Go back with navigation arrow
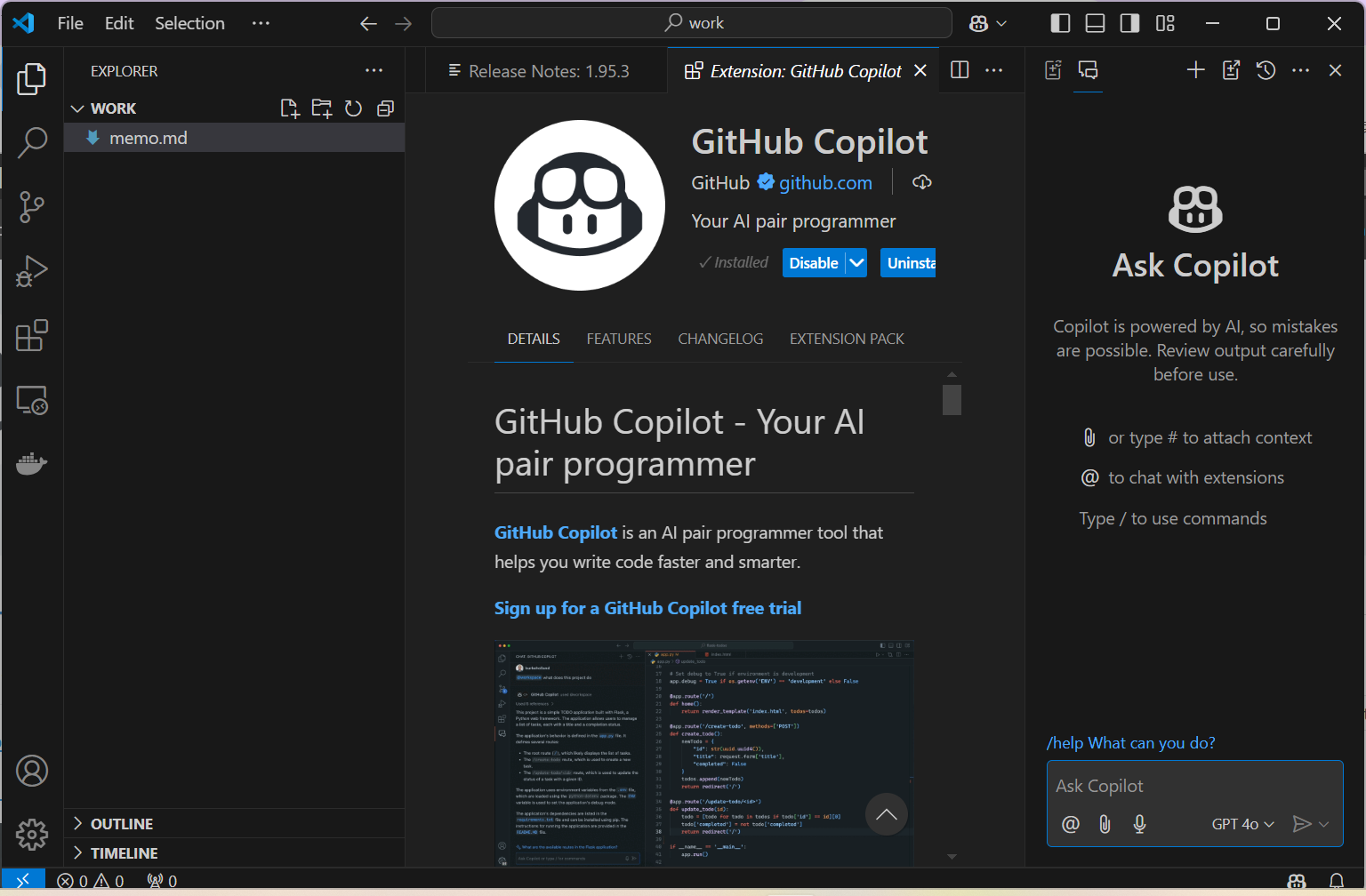 (369, 24)
